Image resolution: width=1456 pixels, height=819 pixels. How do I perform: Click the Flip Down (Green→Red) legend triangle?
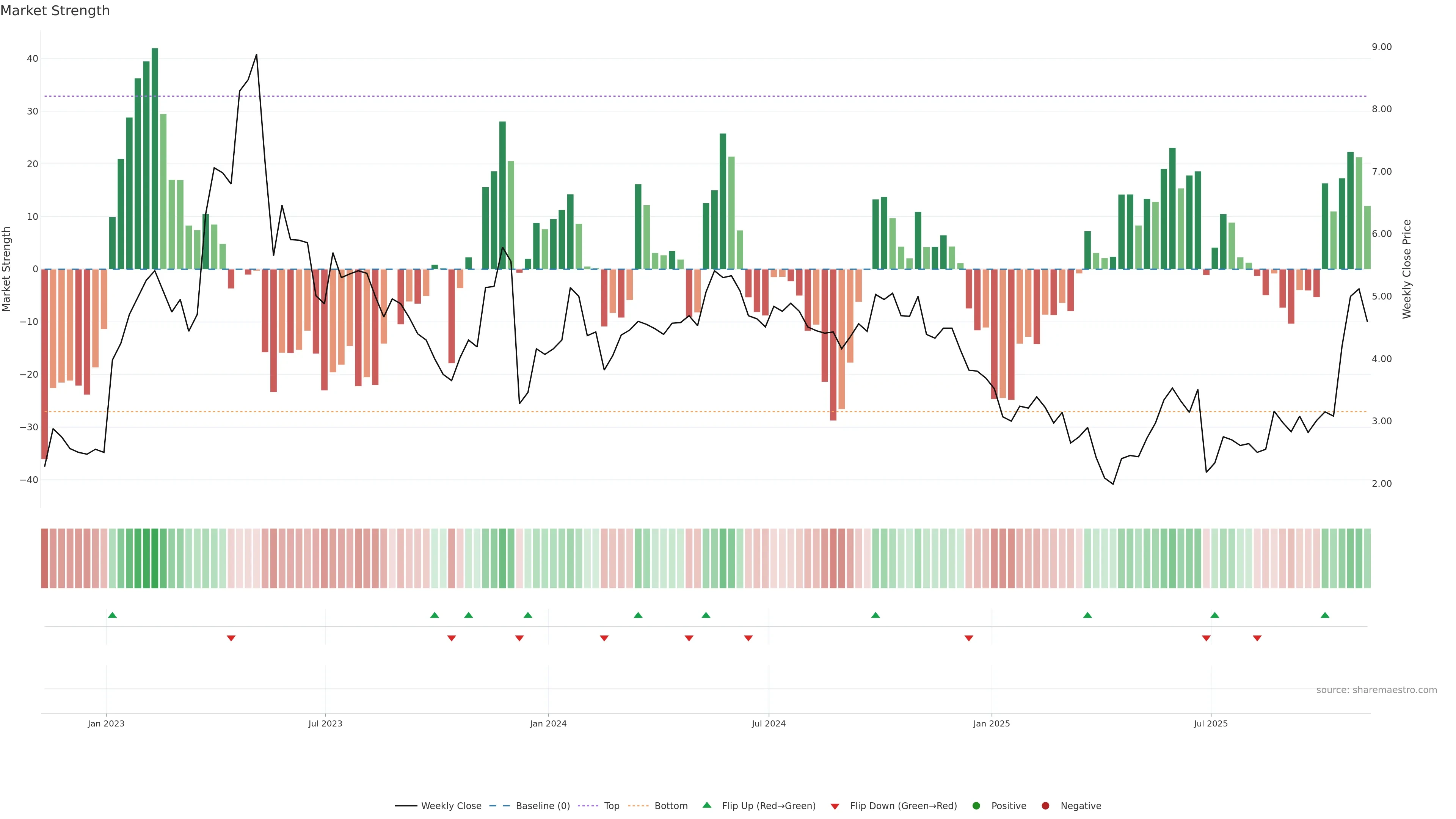click(x=835, y=806)
